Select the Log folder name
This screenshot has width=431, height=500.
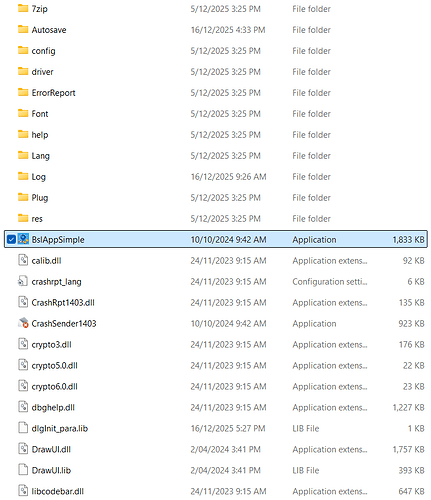coord(38,177)
